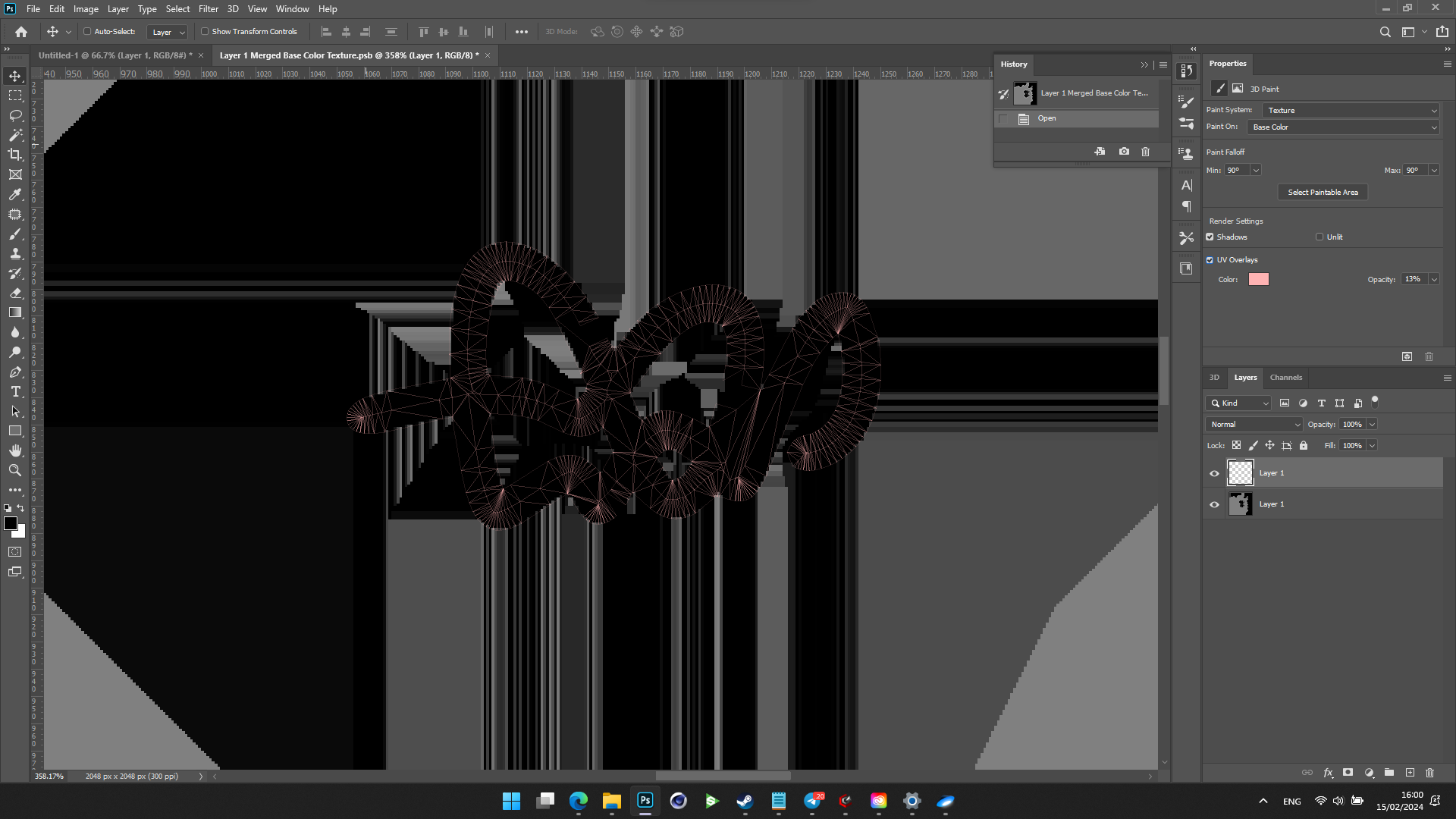Select the Horizontal Type tool
Screen dimensions: 1456x819
point(15,392)
